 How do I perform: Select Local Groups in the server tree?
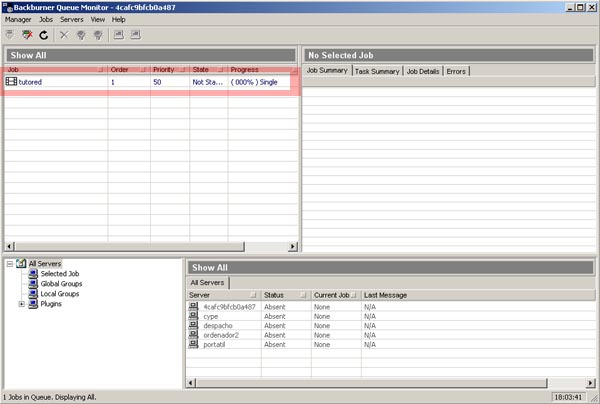pos(60,294)
